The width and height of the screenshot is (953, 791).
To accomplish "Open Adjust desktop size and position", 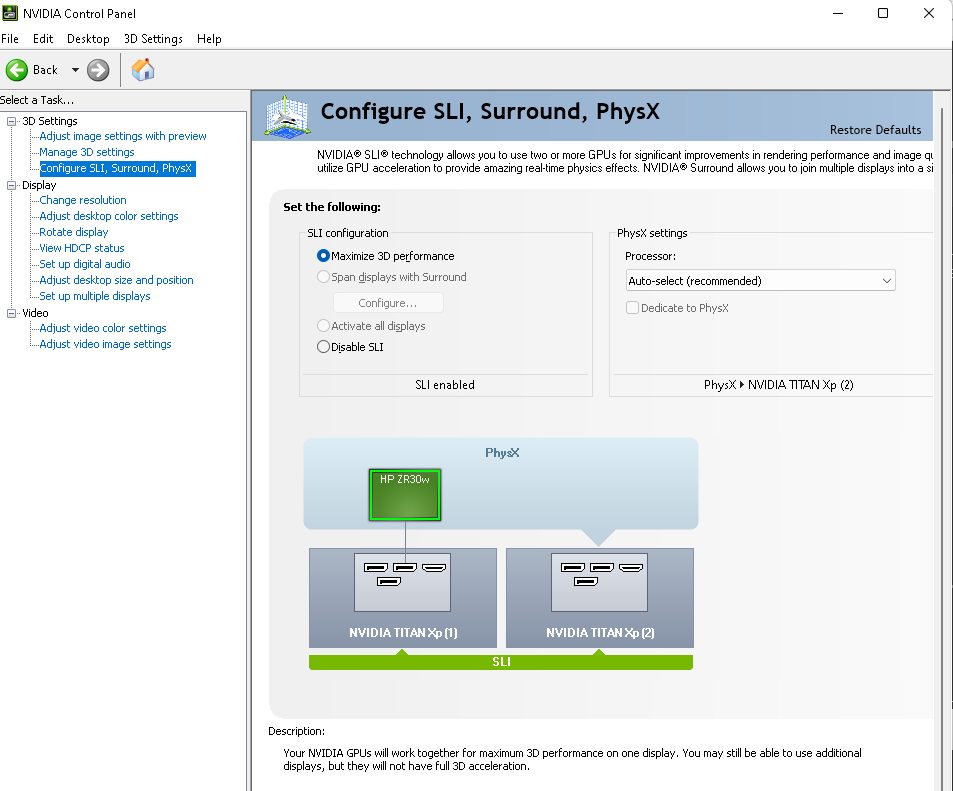I will click(116, 280).
